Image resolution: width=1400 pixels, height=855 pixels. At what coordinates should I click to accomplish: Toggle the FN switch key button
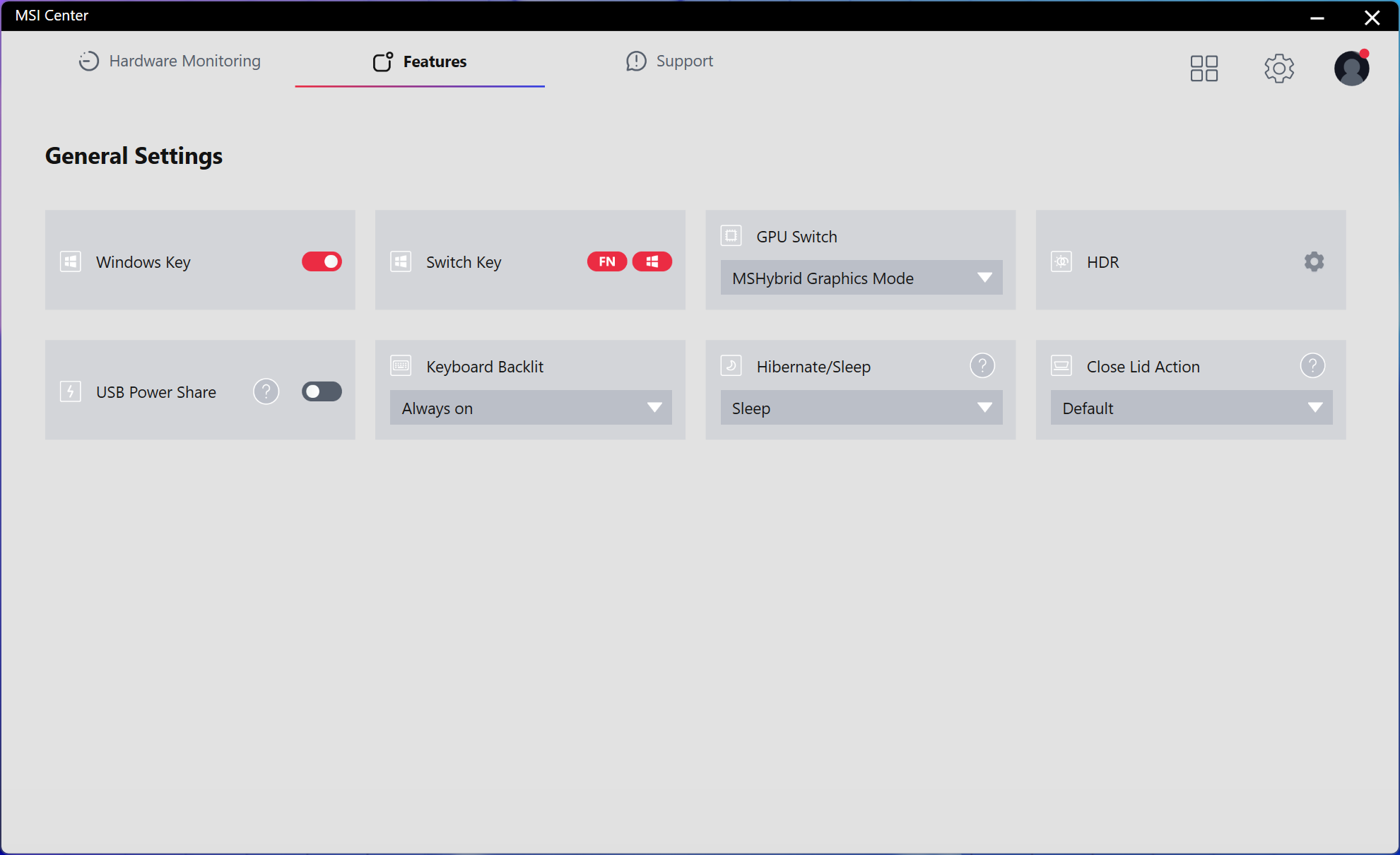pos(606,262)
